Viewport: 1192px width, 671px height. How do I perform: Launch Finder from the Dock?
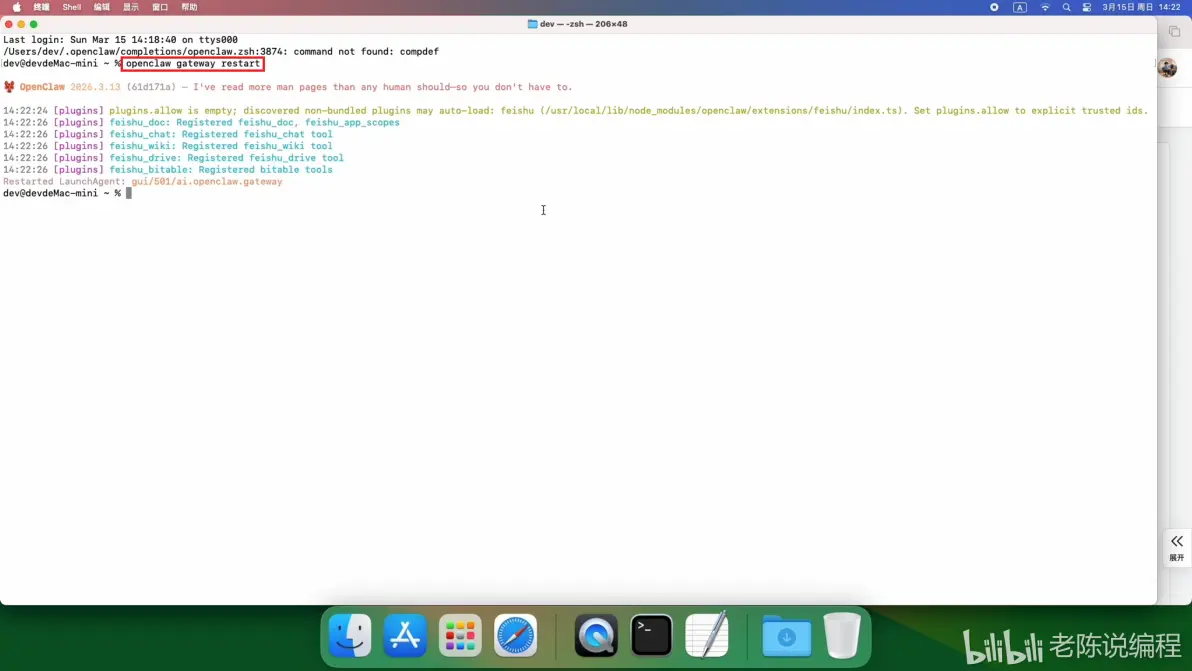[350, 635]
